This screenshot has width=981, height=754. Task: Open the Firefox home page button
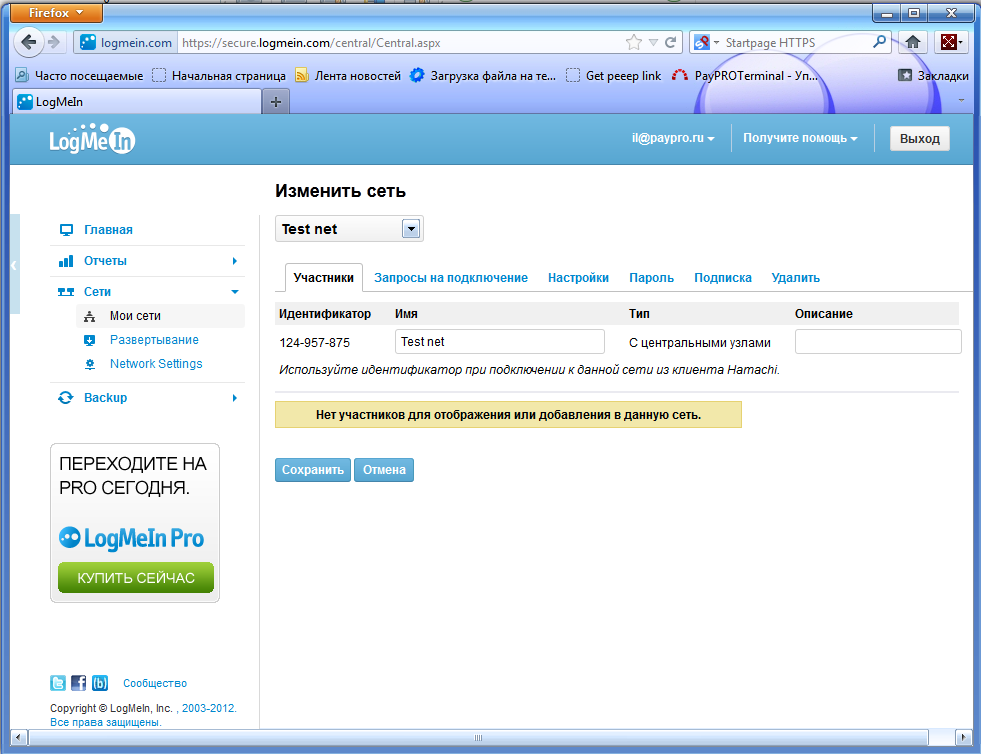point(912,42)
